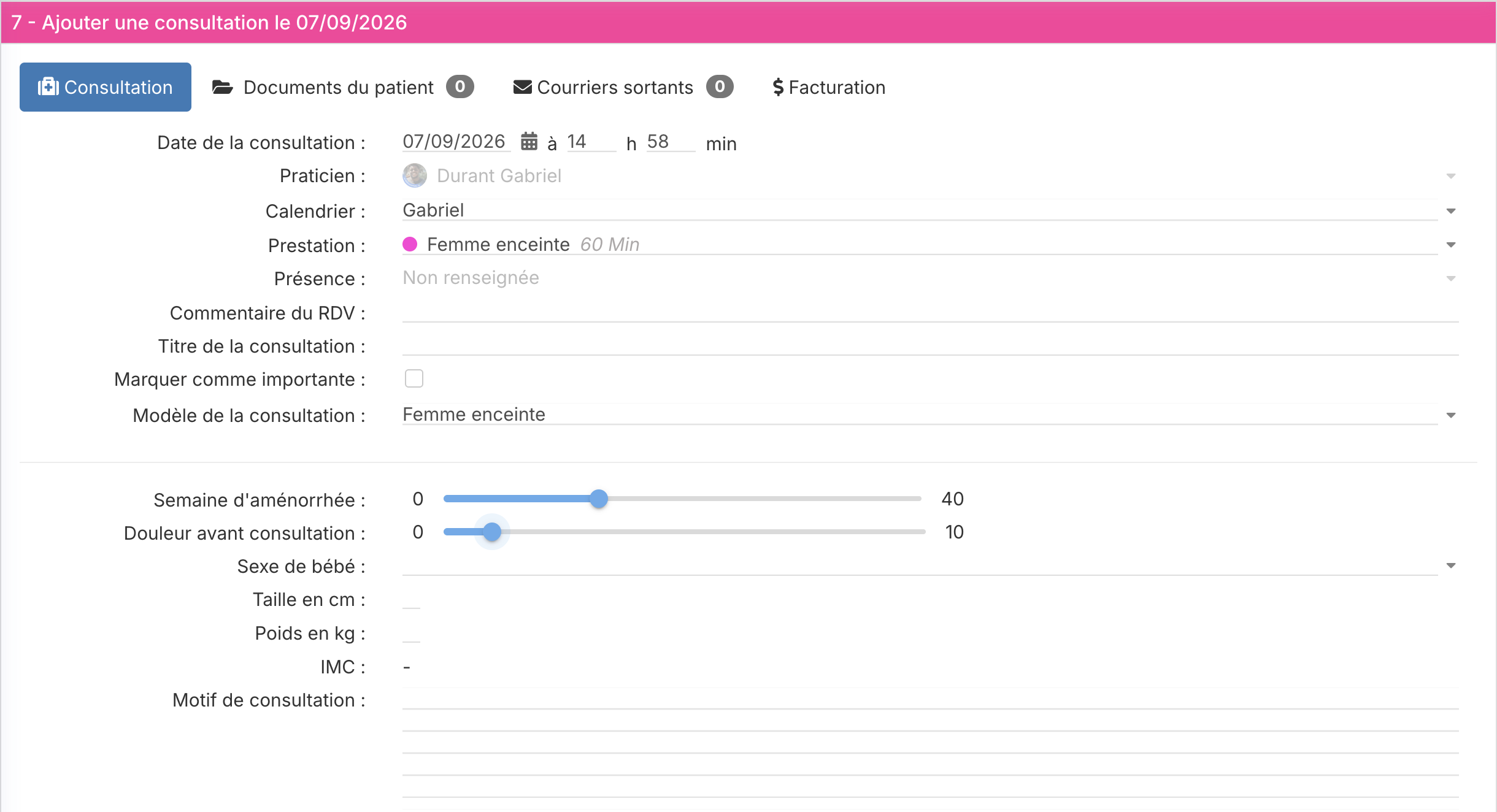Switch to the Consultation tab
1497x812 pixels.
click(106, 87)
